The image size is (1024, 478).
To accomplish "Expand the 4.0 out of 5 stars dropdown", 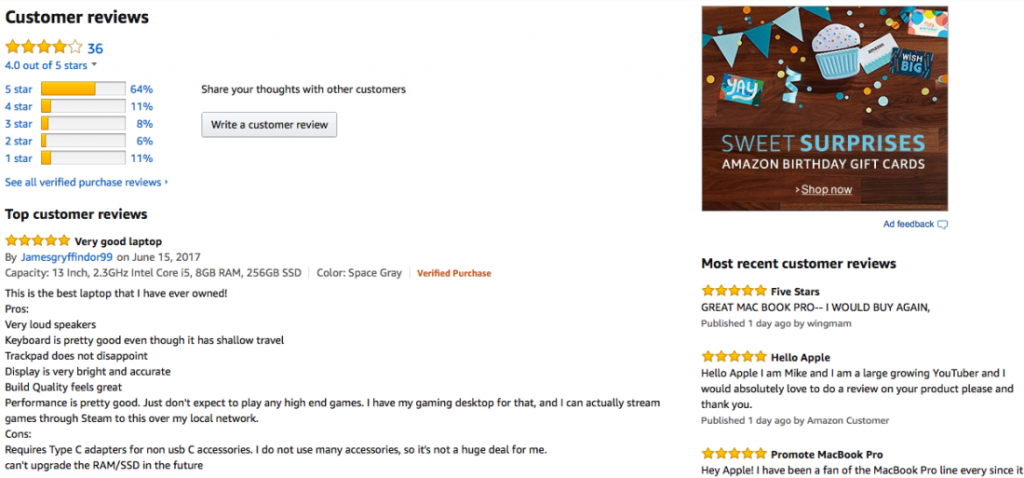I will [94, 65].
